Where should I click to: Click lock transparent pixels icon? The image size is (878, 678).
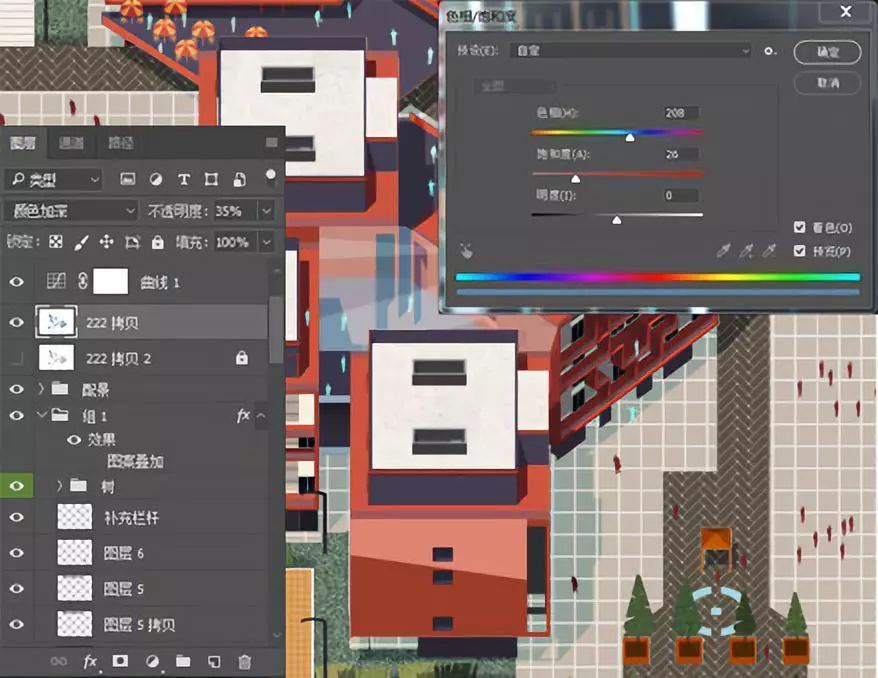click(56, 242)
